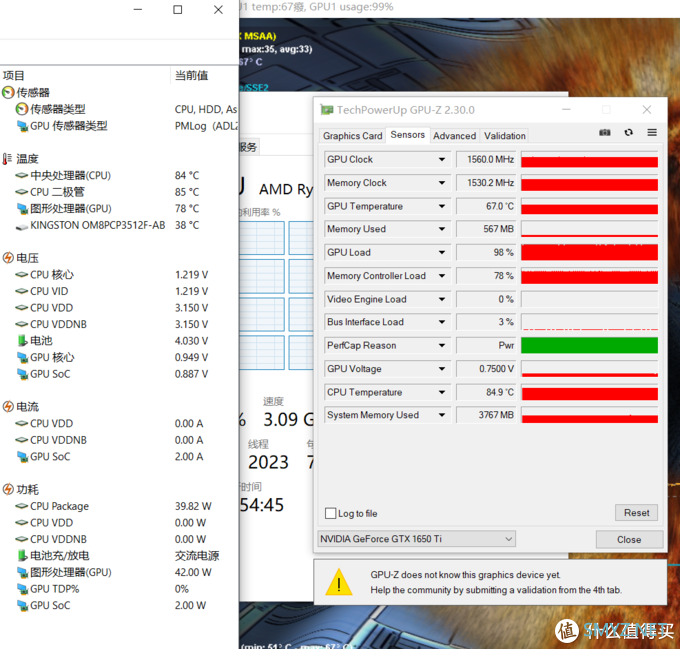Image resolution: width=680 pixels, height=649 pixels.
Task: Switch to the Graphics Card tab
Action: 353,136
